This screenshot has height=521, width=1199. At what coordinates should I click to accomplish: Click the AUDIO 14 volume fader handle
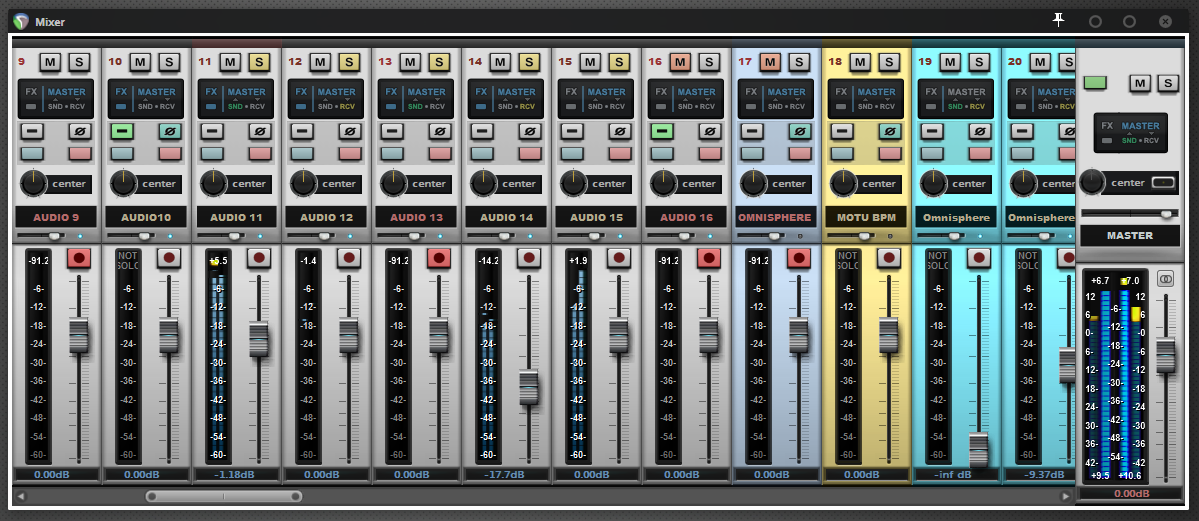[x=528, y=387]
